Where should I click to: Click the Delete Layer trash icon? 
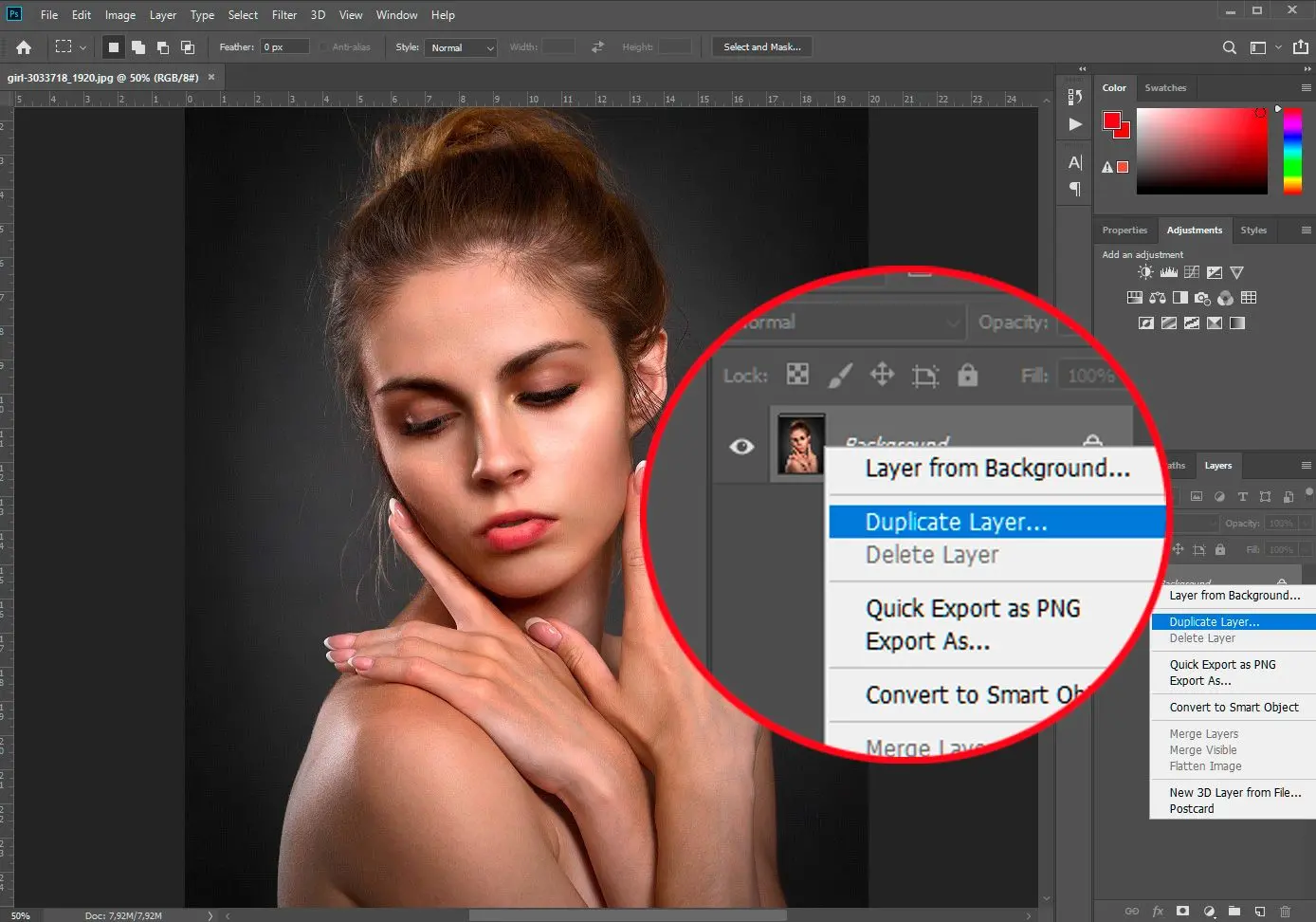[1286, 912]
